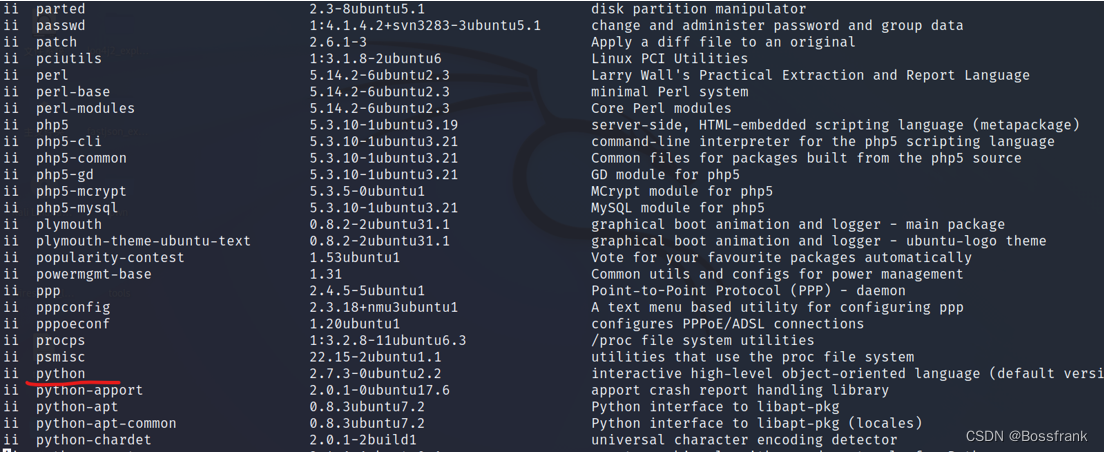Click the python-apport package name
Image resolution: width=1104 pixels, height=452 pixels.
click(x=89, y=390)
